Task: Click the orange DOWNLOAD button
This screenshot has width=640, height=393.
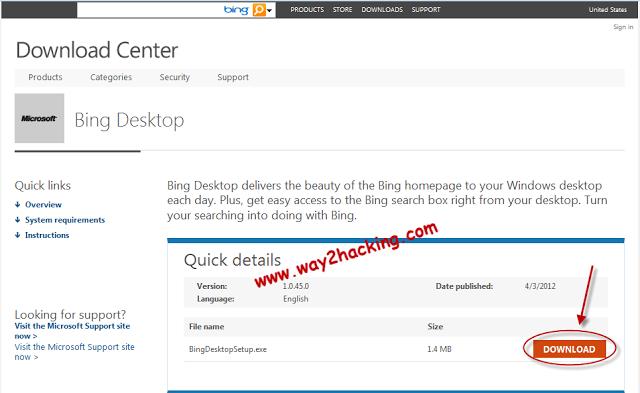Action: (x=569, y=349)
